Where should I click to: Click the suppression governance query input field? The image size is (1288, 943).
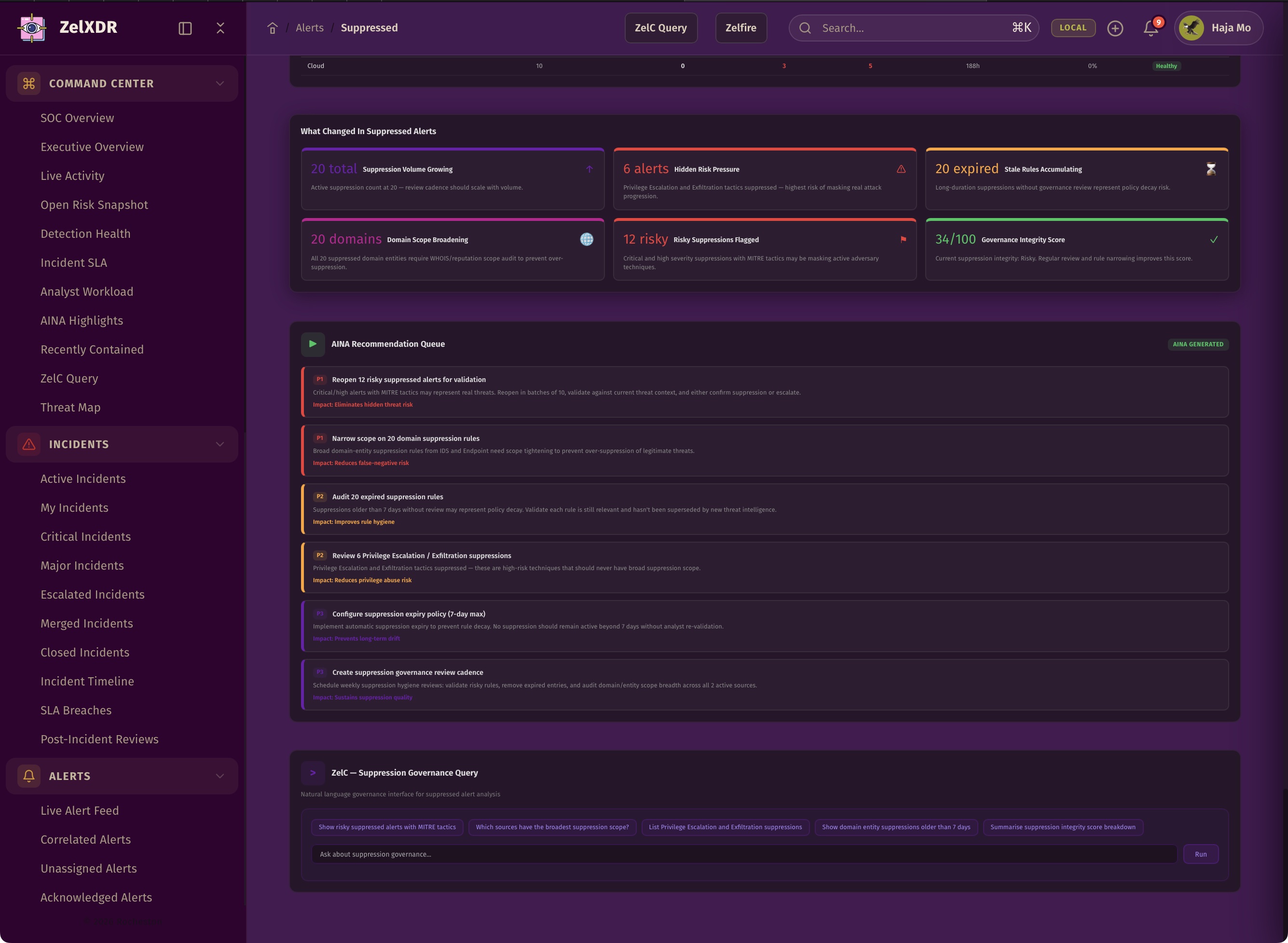[742, 855]
